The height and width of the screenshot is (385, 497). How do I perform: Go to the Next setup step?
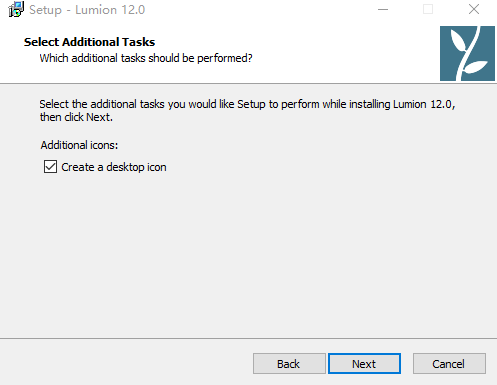click(364, 364)
